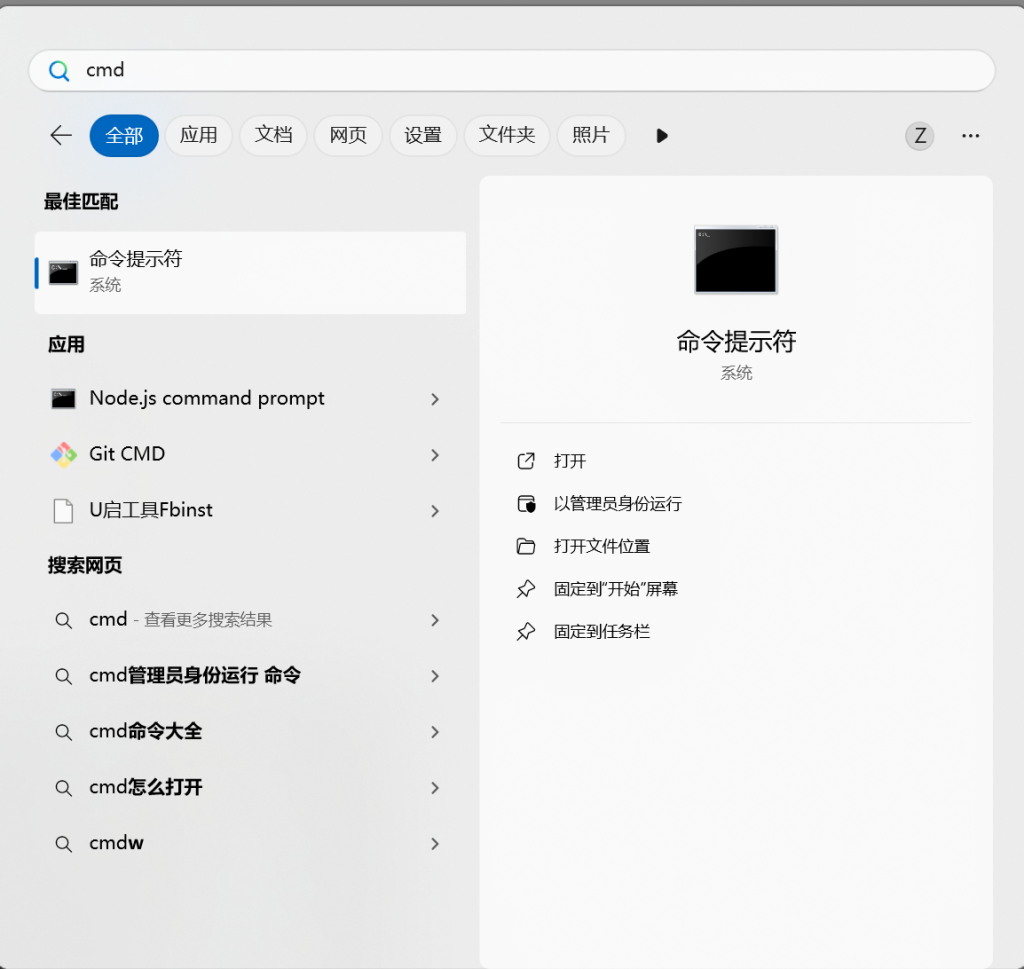The width and height of the screenshot is (1024, 969).
Task: Pin 命令提示符 to taskbar via 固定到任务栏
Action: coord(599,631)
